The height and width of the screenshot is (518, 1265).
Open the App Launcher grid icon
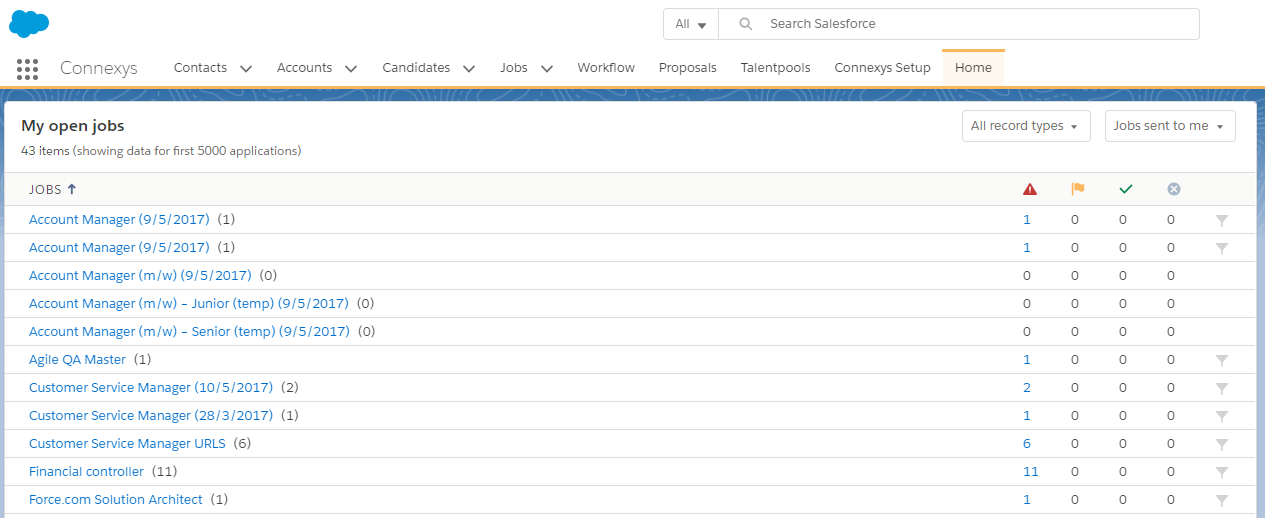(x=28, y=69)
